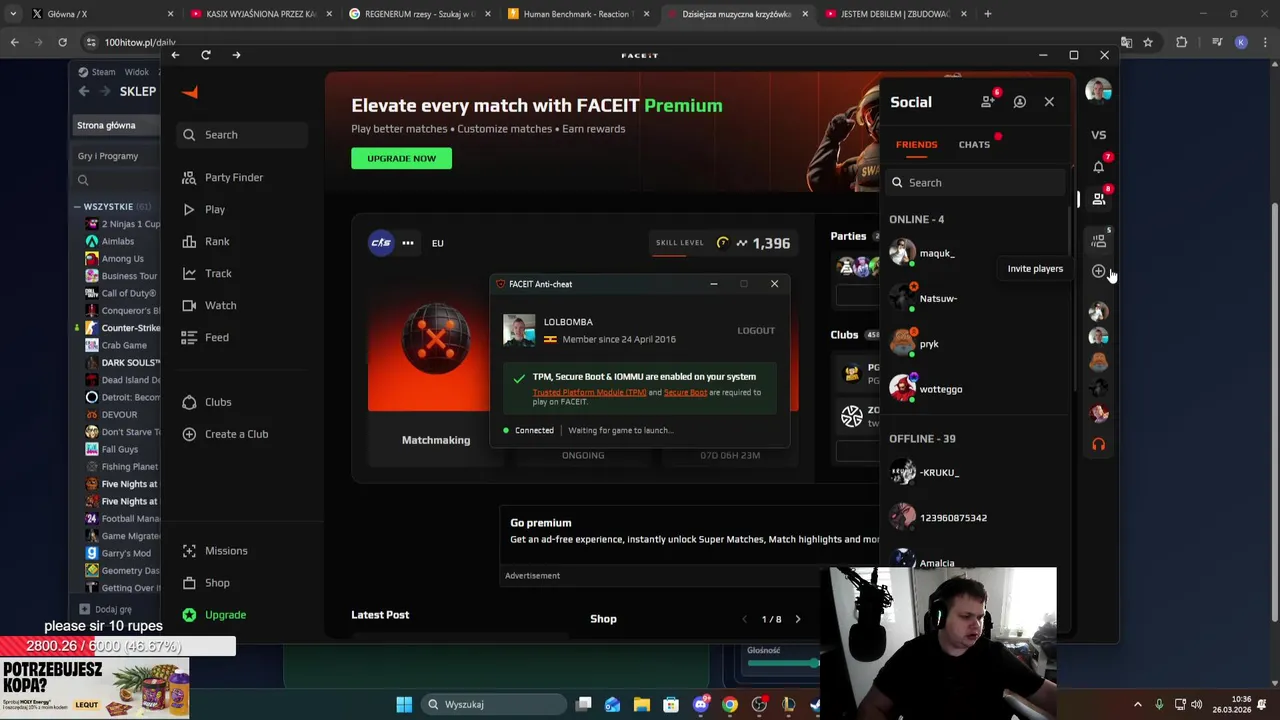Screen dimensions: 1280x720
Task: Go to previous page in Shop carousel
Action: point(744,619)
